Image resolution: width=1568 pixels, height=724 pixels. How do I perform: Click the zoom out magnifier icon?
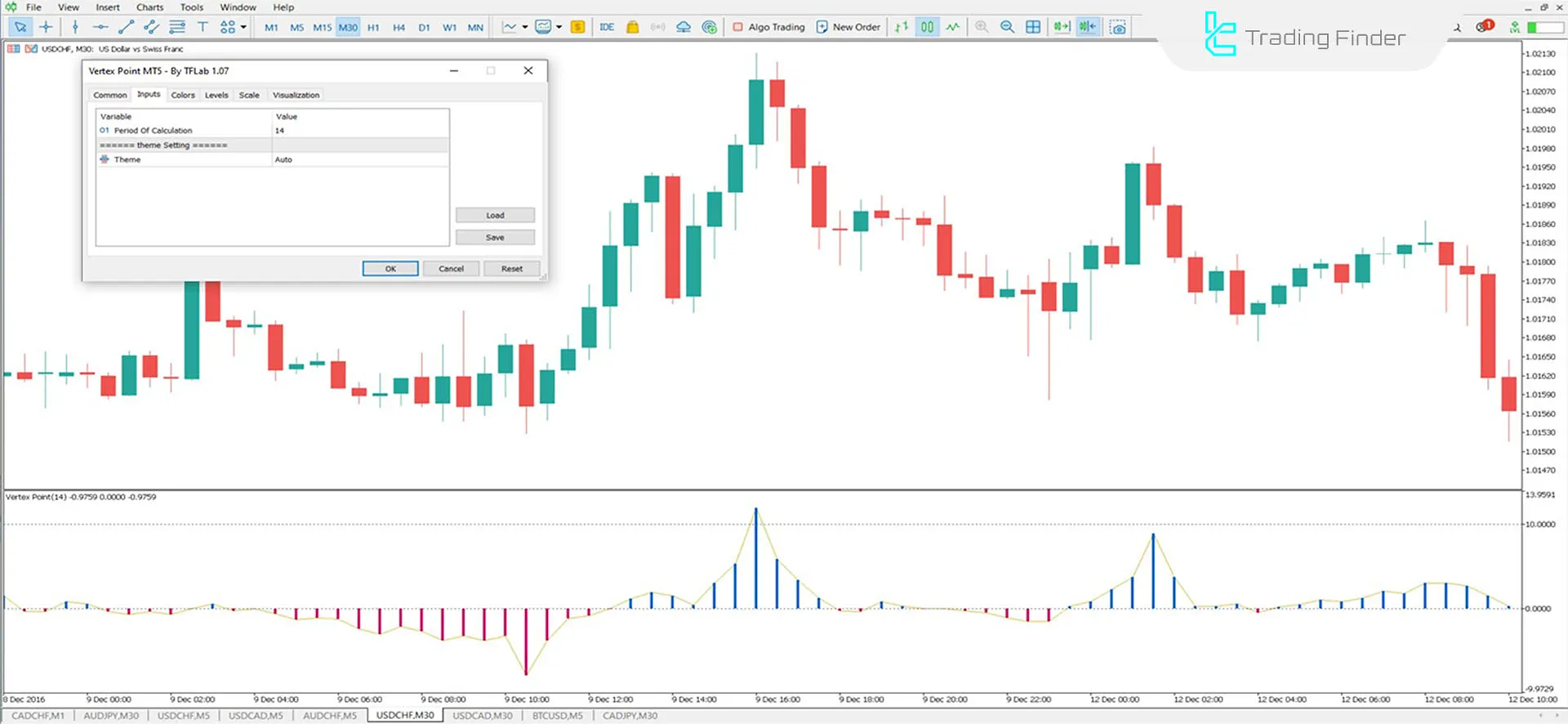point(1007,27)
